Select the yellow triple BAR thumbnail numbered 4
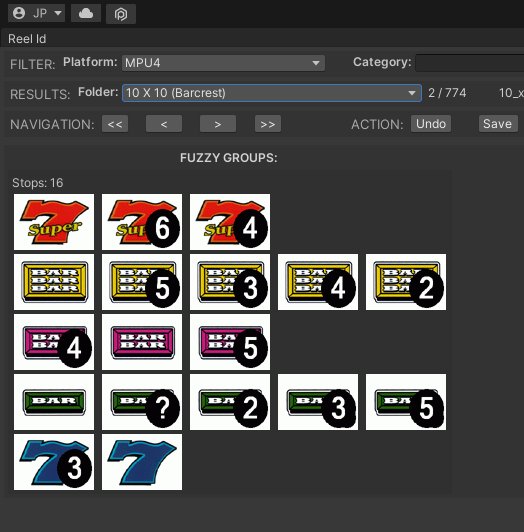 pos(318,282)
